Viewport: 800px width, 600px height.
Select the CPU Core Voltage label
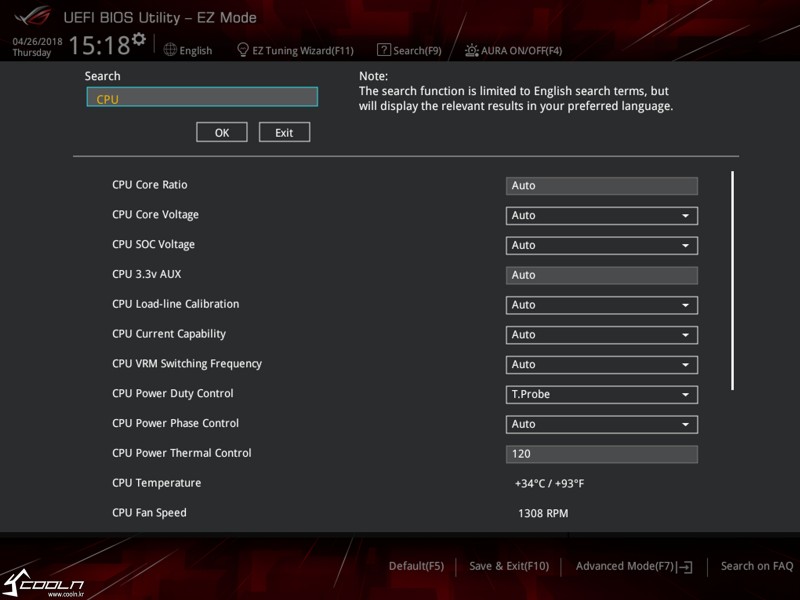point(155,215)
